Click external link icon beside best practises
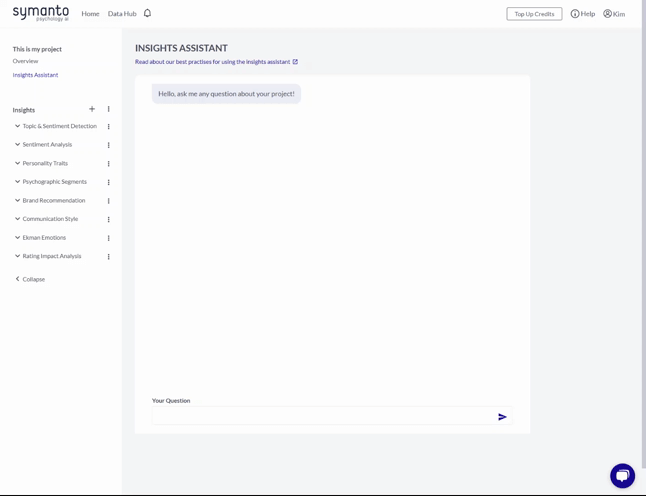Image resolution: width=646 pixels, height=496 pixels. pos(295,62)
